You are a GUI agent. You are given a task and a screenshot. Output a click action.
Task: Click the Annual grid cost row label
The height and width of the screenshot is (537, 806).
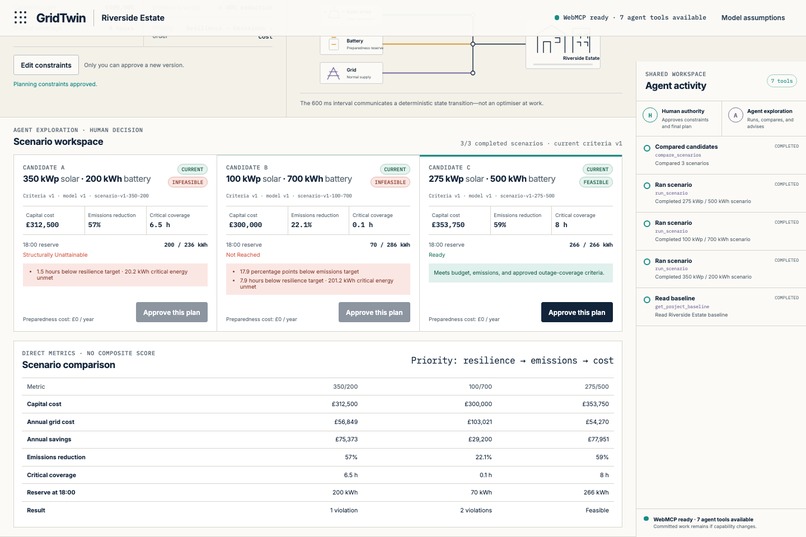point(50,422)
